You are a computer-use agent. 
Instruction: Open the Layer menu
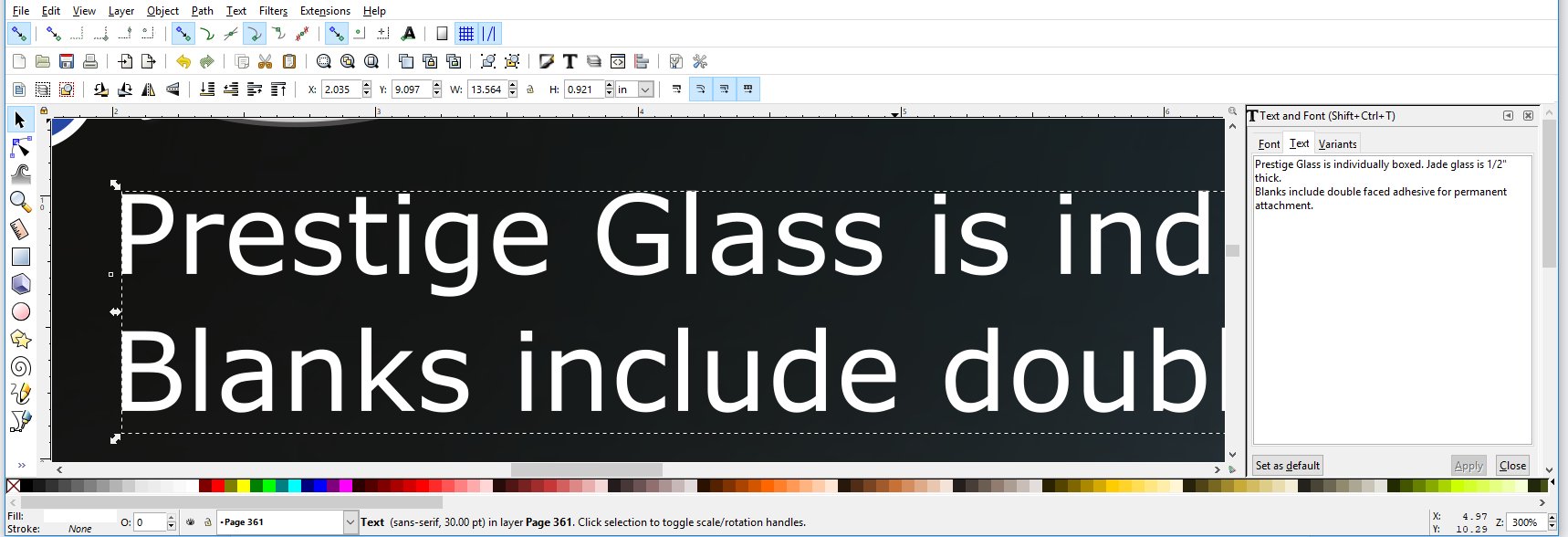tap(120, 11)
